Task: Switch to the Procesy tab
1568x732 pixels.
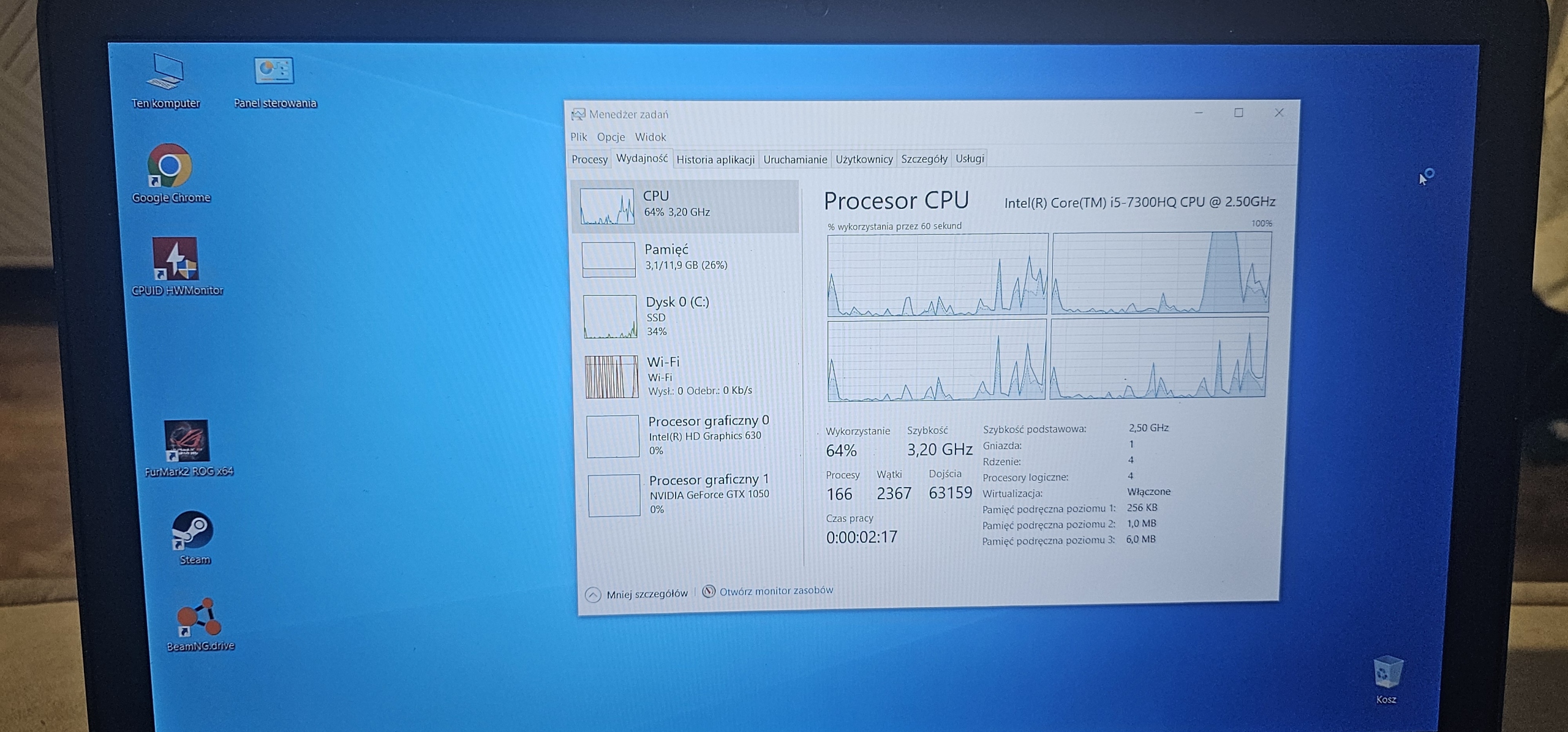Action: tap(589, 159)
